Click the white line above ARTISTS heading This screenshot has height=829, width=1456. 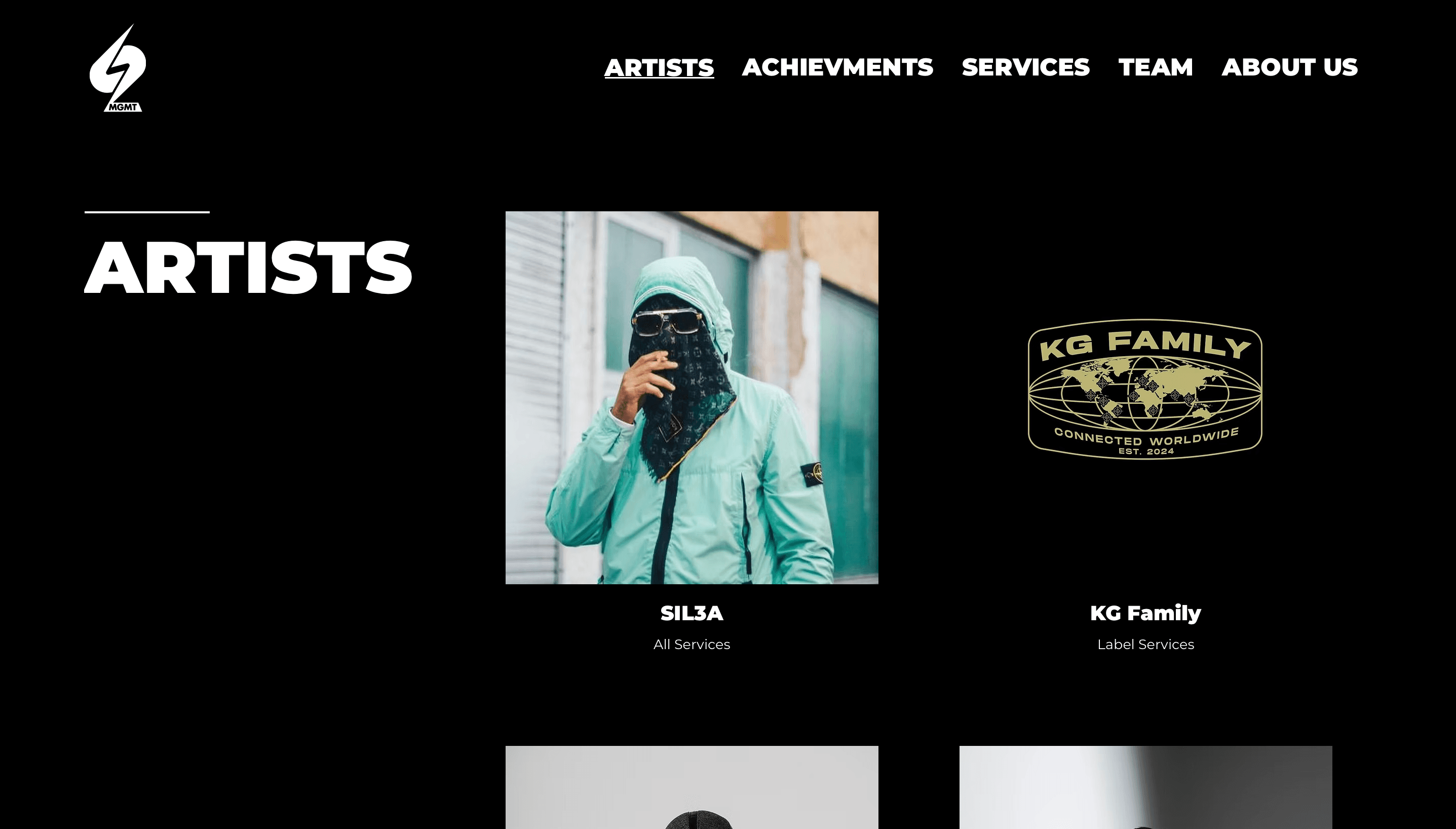click(x=147, y=212)
